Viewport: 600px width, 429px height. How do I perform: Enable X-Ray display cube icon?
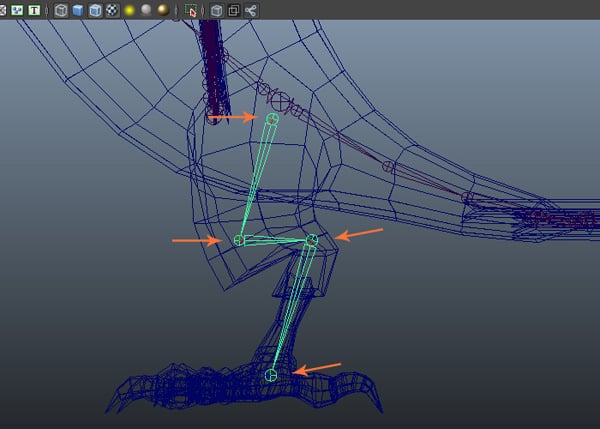215,11
